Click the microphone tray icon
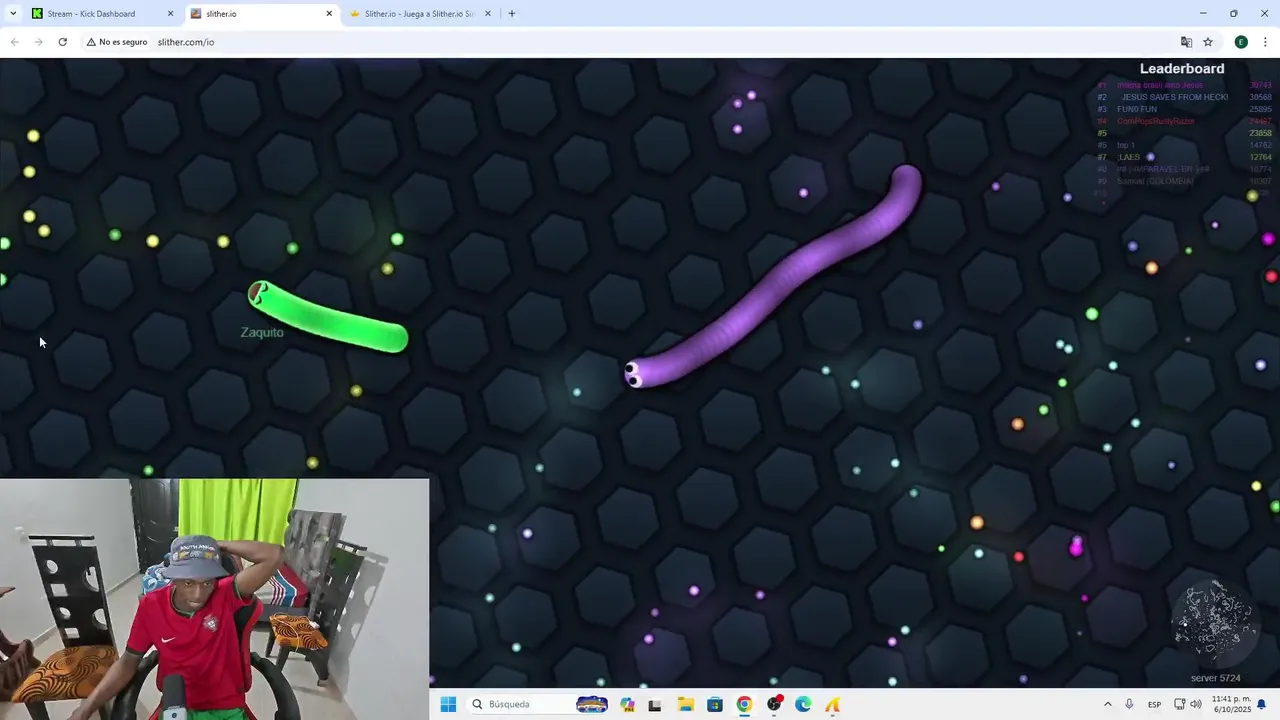 pyautogui.click(x=1129, y=704)
